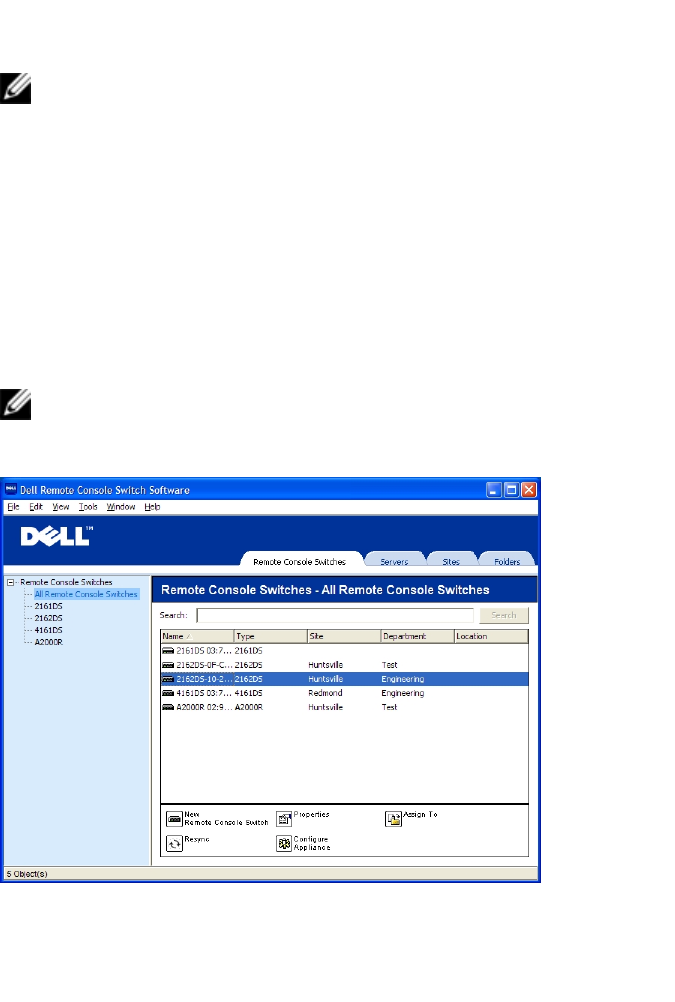675x1002 pixels.
Task: Click inside the Search text field
Action: coord(335,615)
